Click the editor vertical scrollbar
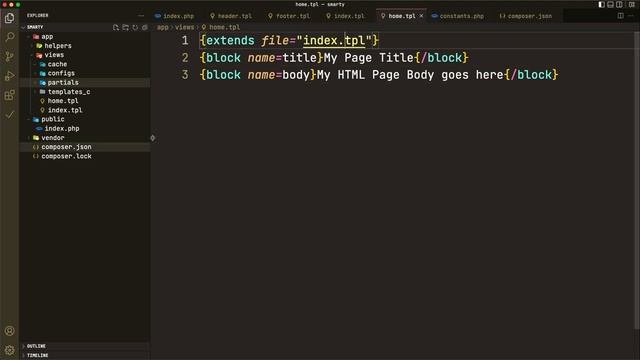Image resolution: width=640 pixels, height=360 pixels. coord(637,180)
